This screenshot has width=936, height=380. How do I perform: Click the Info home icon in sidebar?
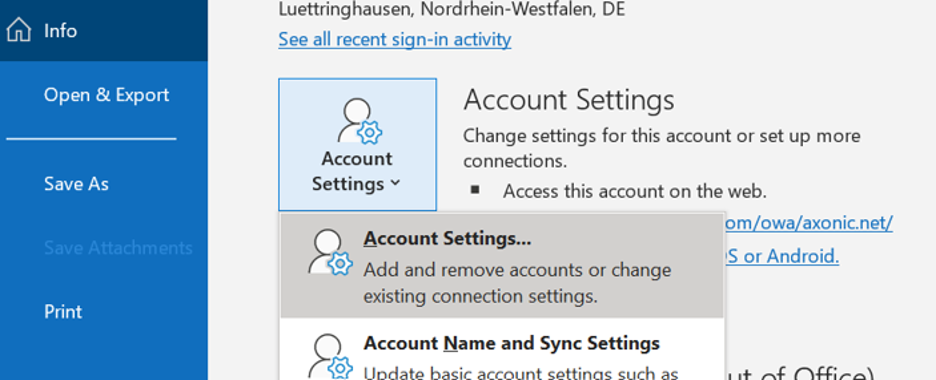(19, 30)
